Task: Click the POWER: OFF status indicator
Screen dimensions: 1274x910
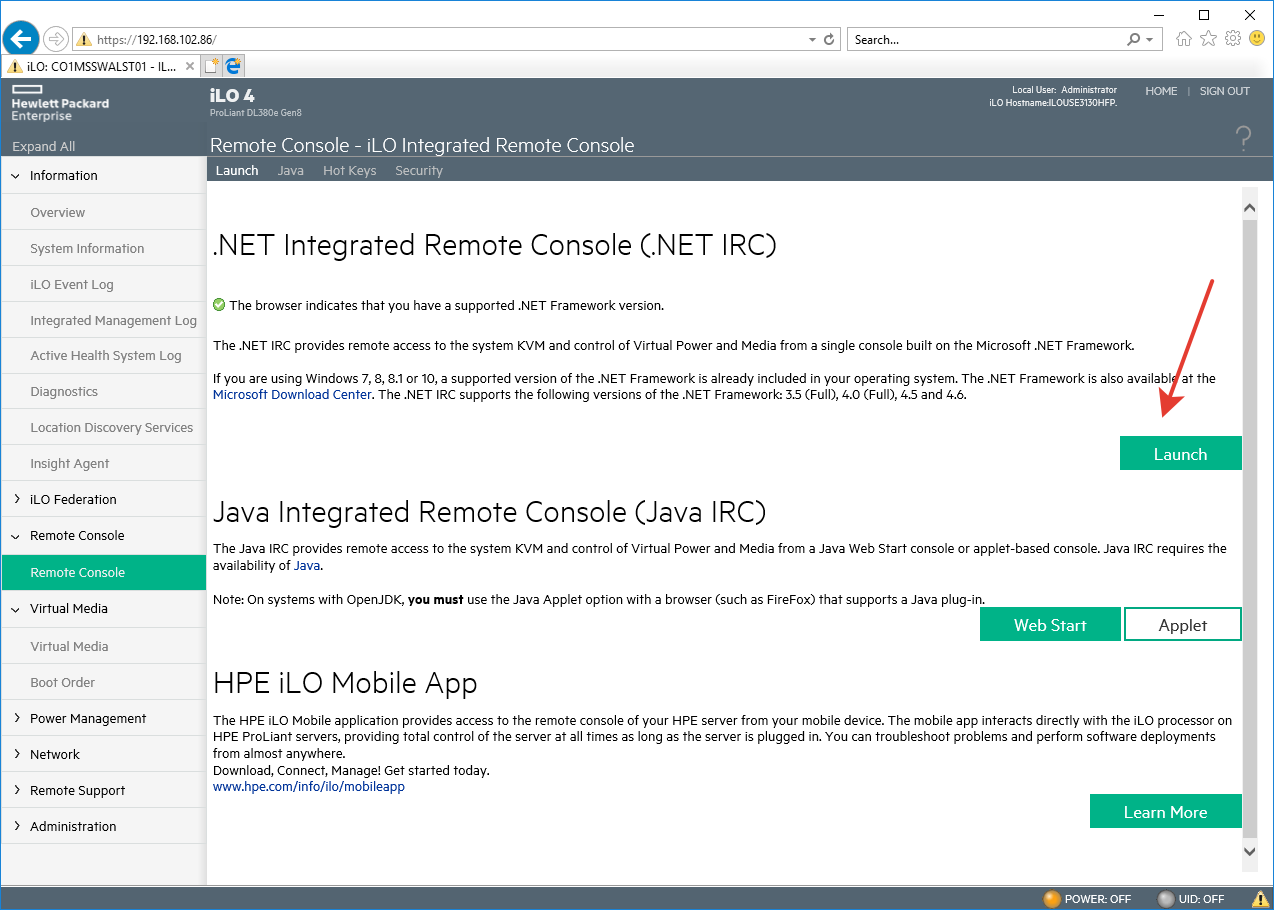Action: (1087, 899)
